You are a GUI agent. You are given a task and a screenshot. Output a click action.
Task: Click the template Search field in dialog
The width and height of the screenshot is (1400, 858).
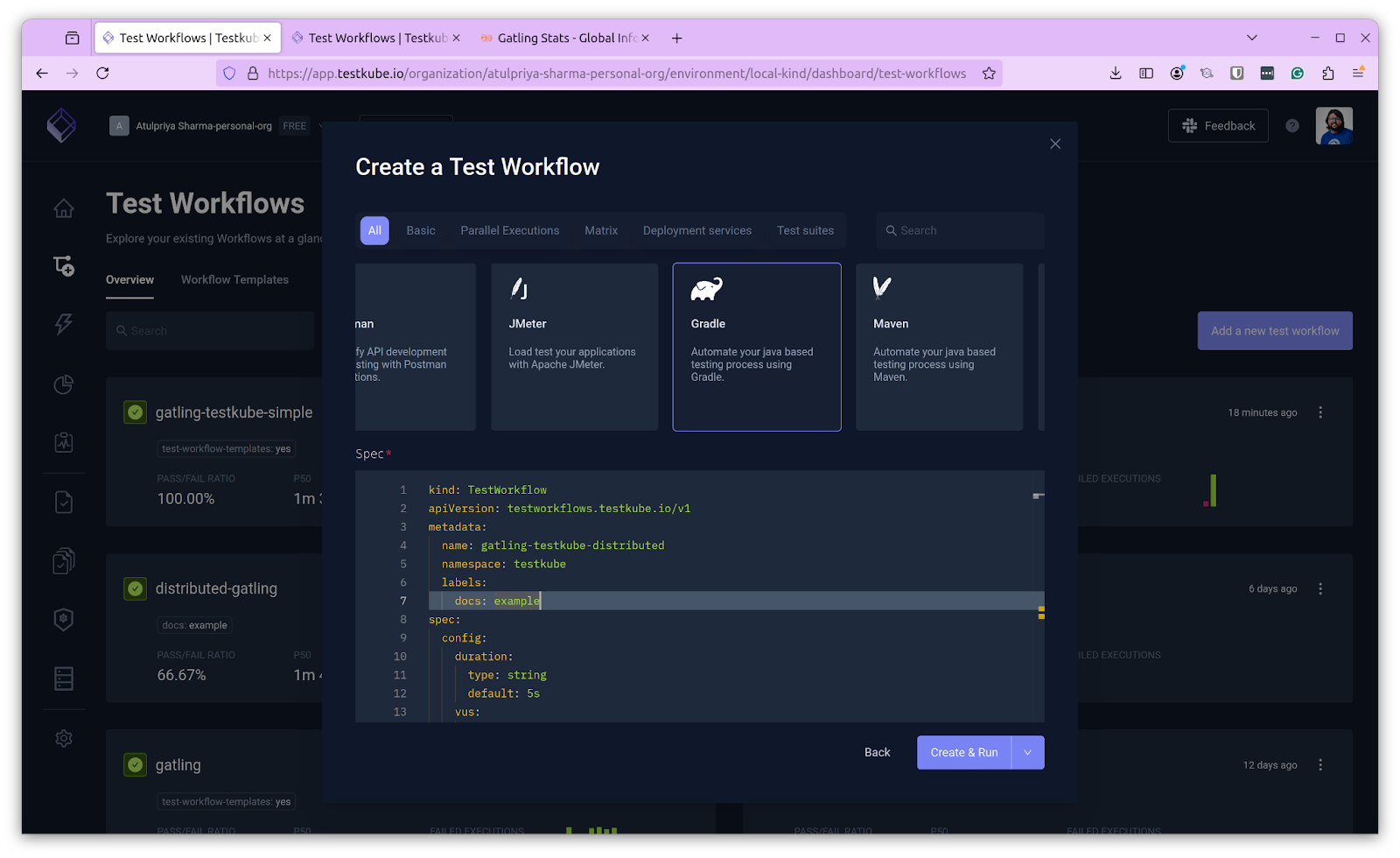click(960, 230)
